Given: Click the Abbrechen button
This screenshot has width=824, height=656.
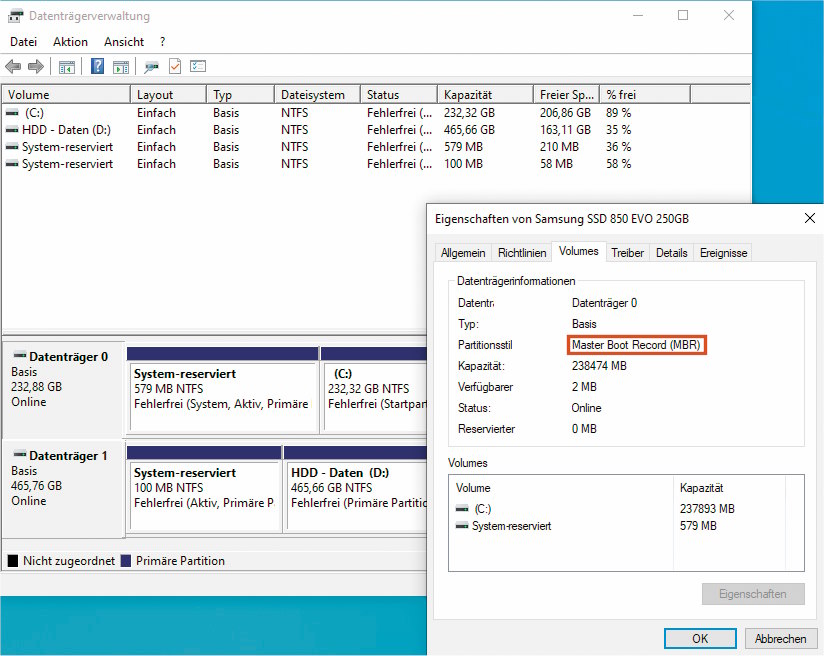Looking at the screenshot, I should pyautogui.click(x=780, y=639).
